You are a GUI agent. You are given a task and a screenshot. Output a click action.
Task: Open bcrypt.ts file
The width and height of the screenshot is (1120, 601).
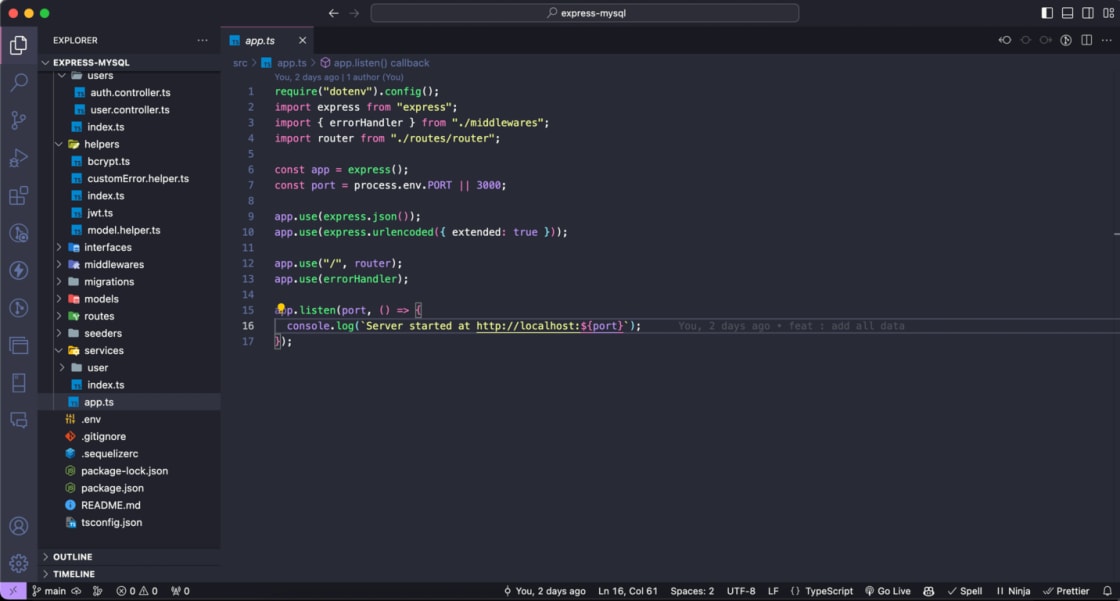click(129, 161)
